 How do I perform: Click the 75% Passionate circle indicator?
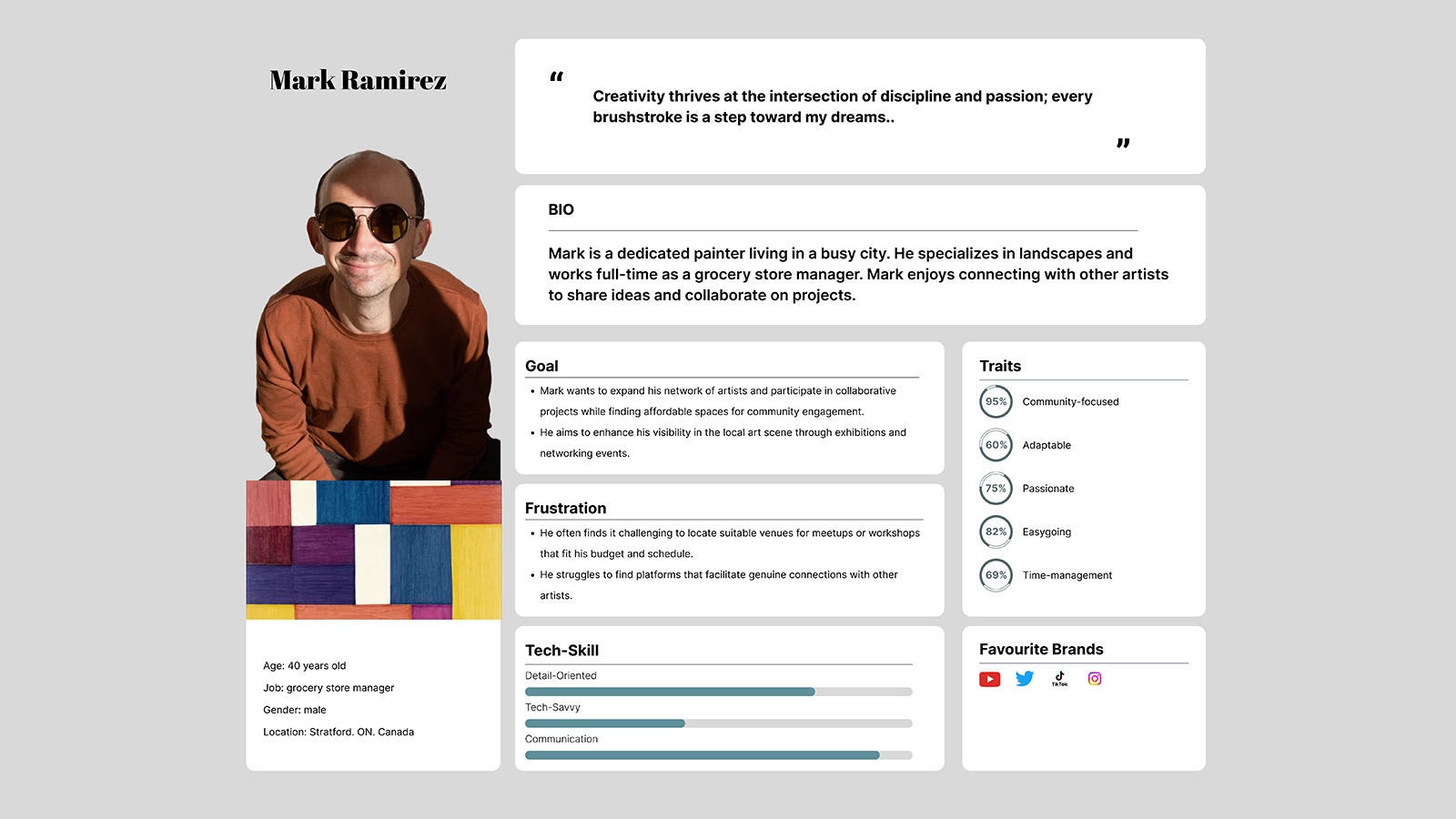click(x=996, y=489)
